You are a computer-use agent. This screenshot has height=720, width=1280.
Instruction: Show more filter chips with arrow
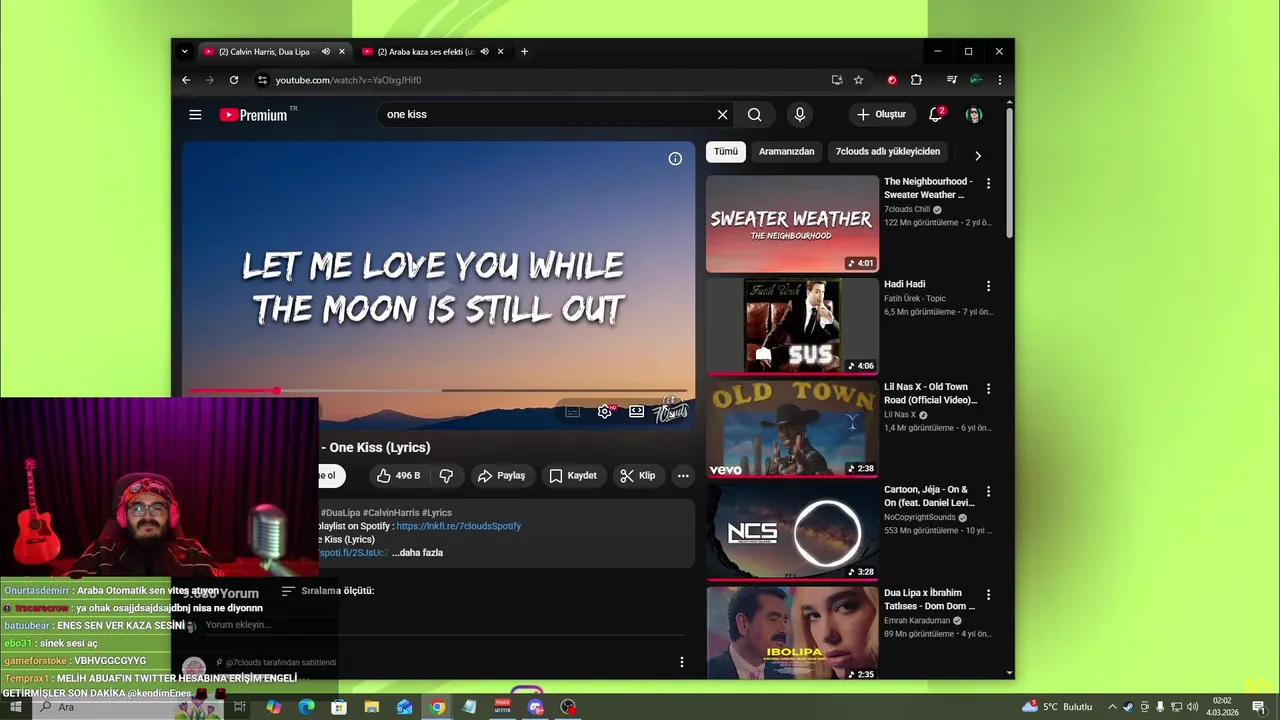[x=977, y=155]
